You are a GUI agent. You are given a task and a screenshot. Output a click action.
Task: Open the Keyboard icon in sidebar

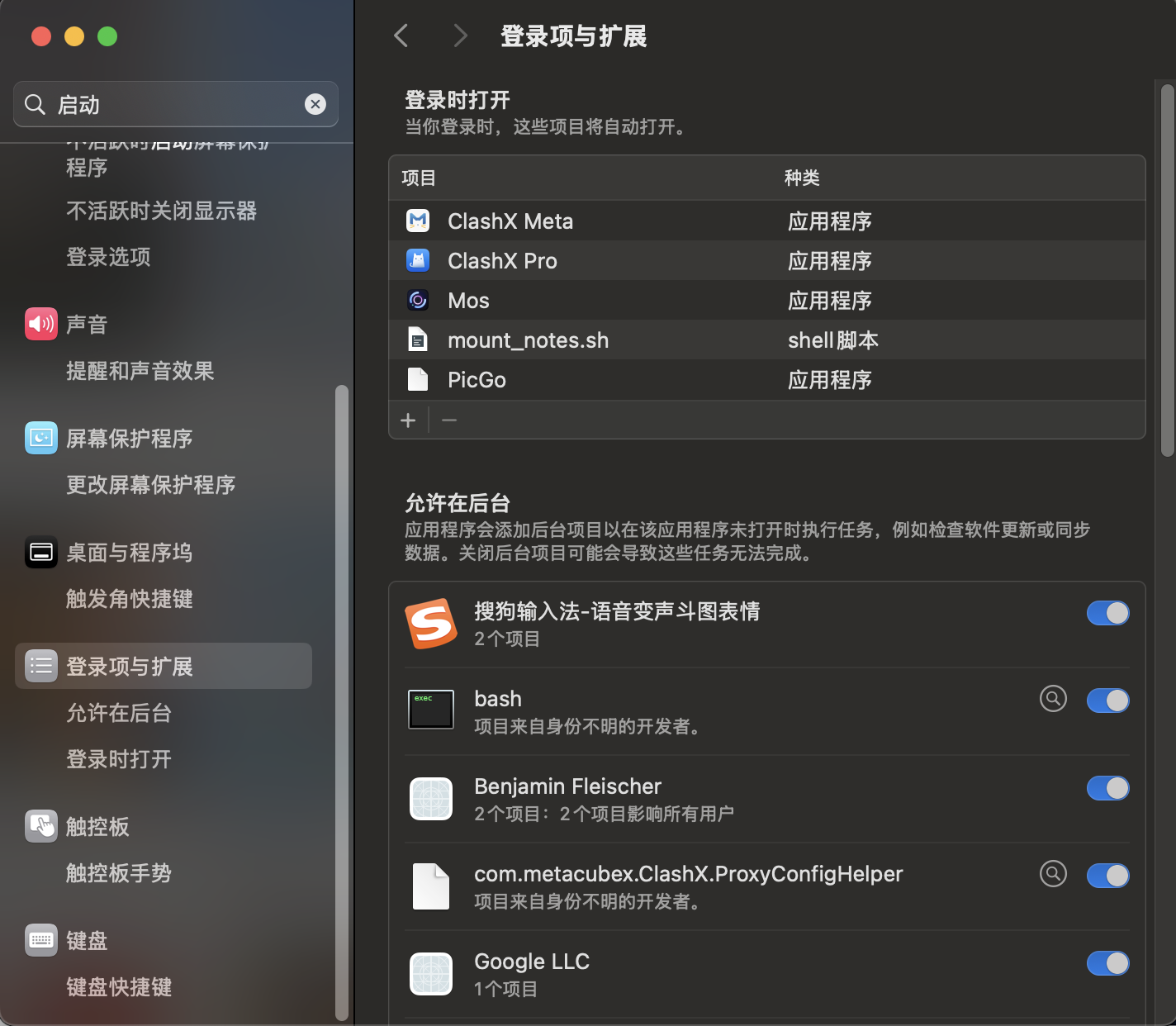[x=41, y=940]
